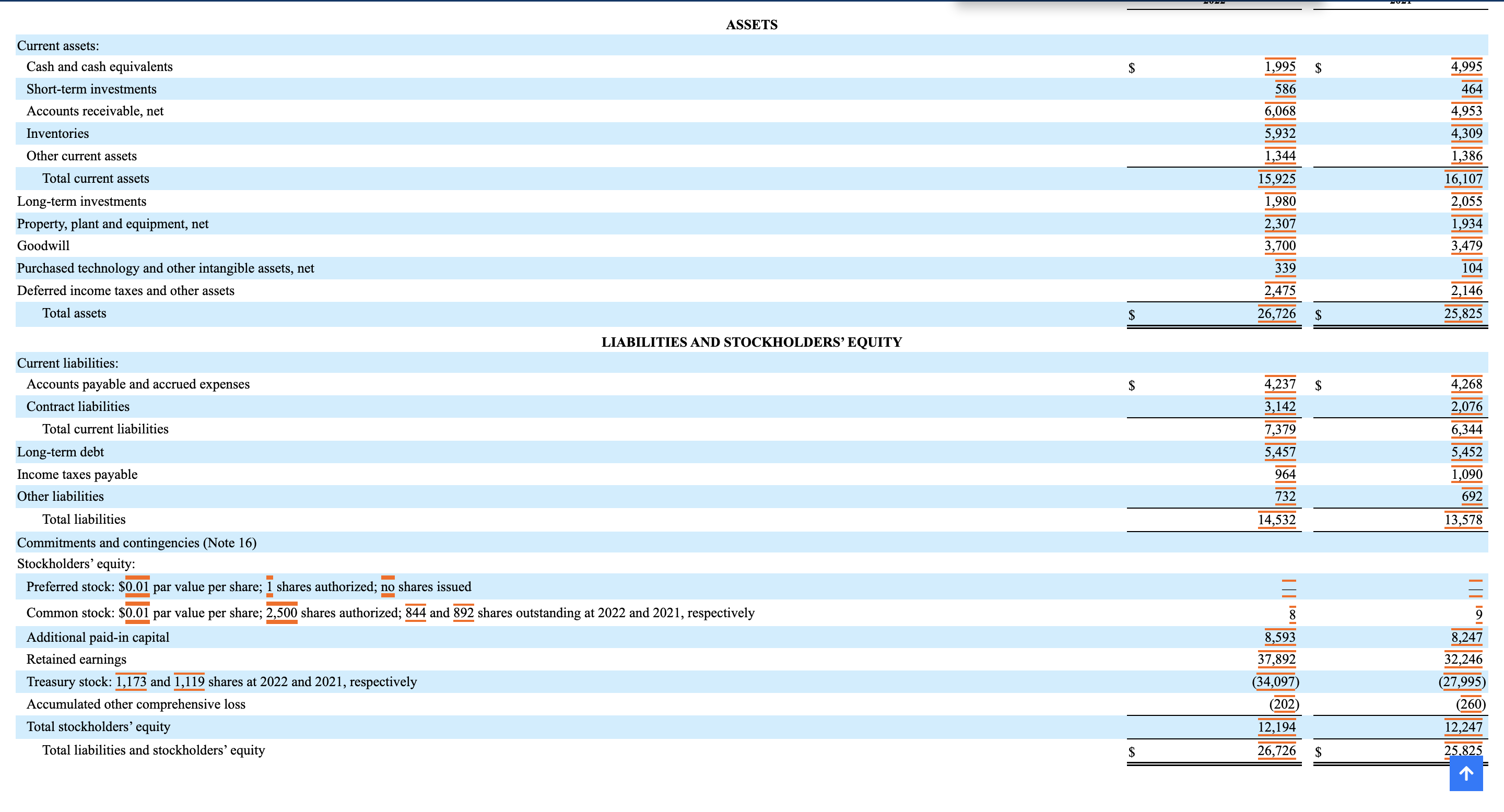The width and height of the screenshot is (1504, 812).
Task: Select accumulated other comprehensive loss (202)
Action: point(1284,704)
